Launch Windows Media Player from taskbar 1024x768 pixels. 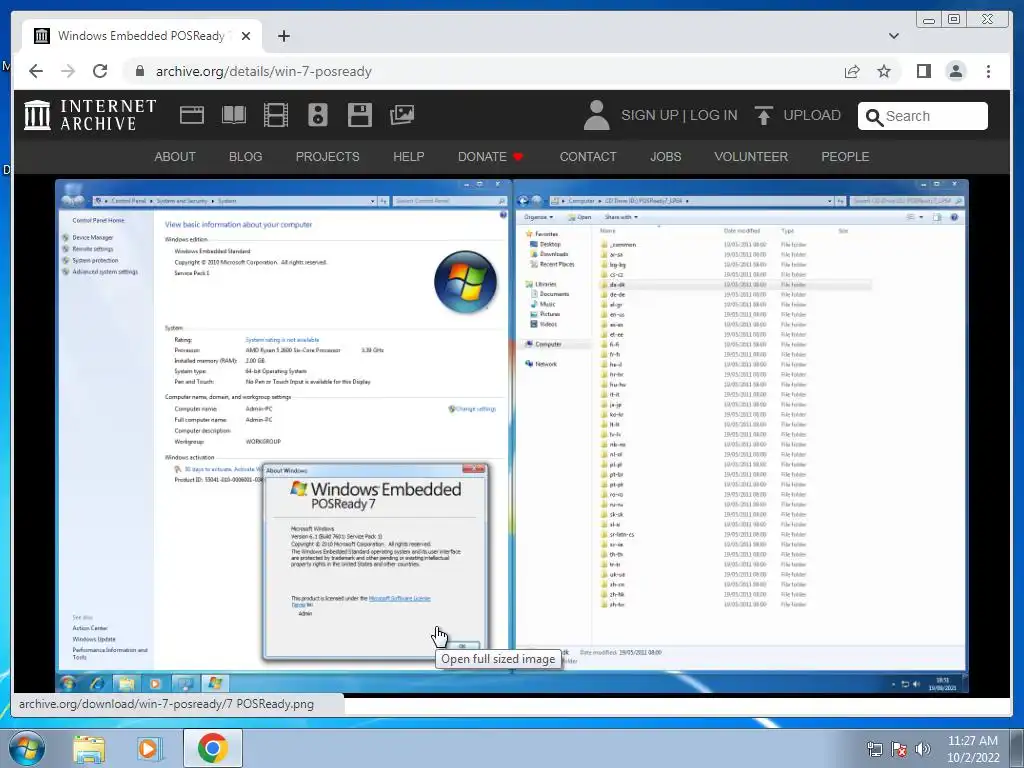point(150,749)
